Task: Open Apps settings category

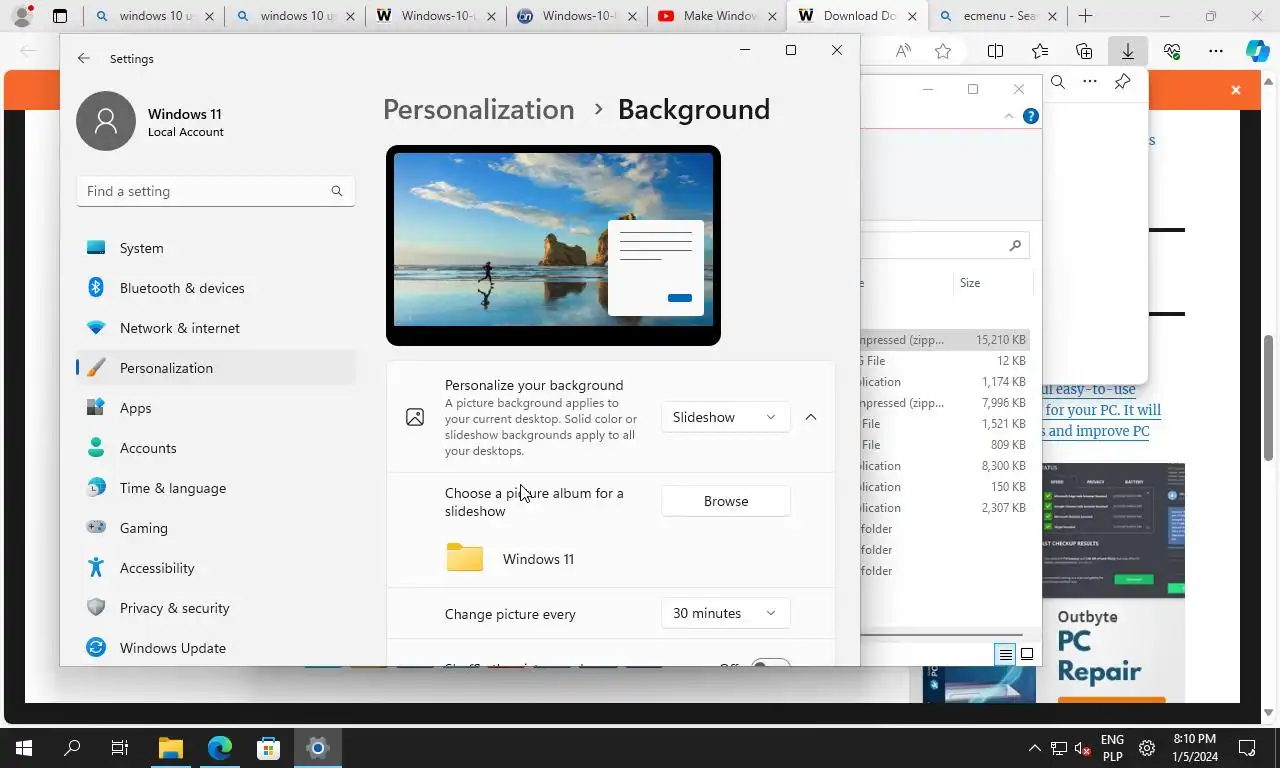Action: click(216, 408)
